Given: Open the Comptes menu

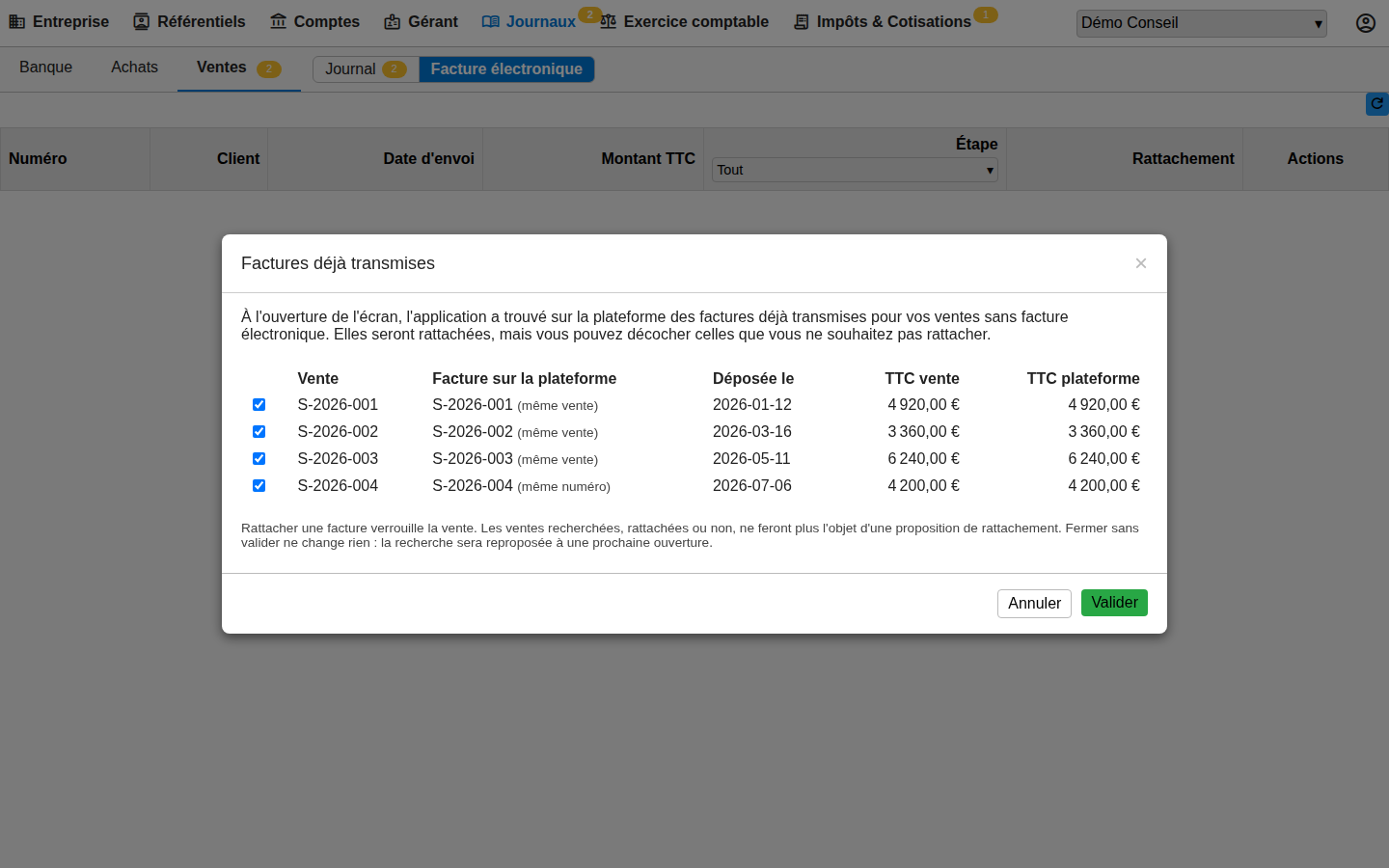Looking at the screenshot, I should [315, 22].
